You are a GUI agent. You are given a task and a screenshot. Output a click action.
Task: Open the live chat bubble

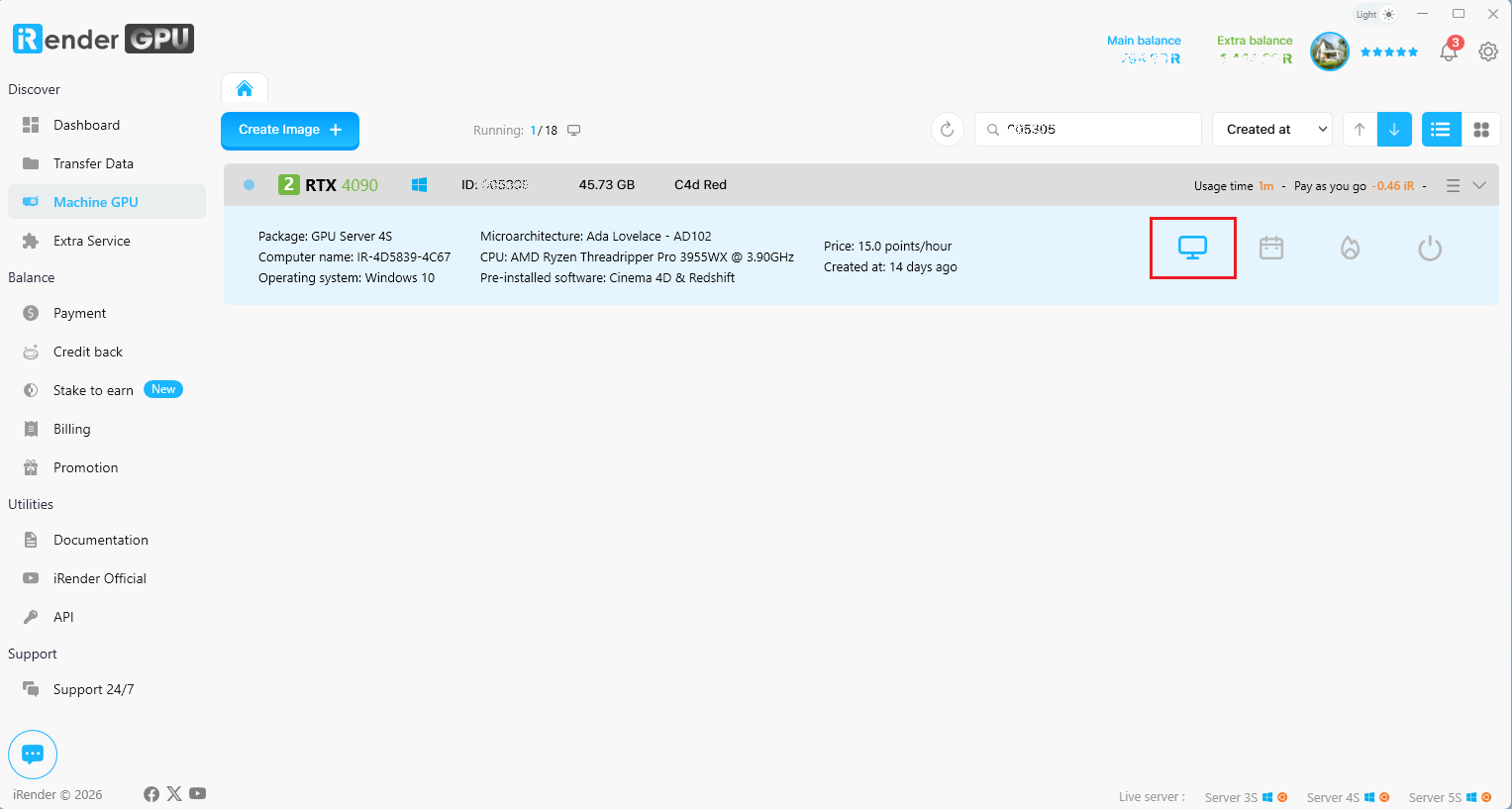[33, 755]
